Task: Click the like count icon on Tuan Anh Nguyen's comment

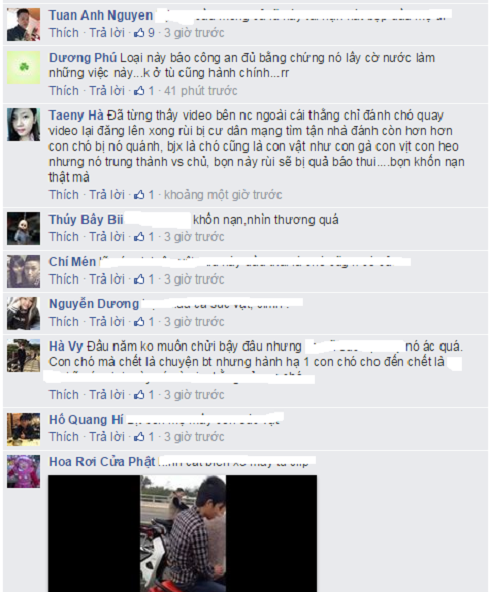Action: [139, 33]
